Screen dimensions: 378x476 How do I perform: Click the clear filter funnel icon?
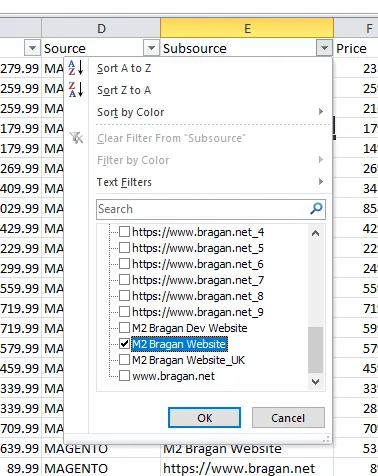point(77,138)
